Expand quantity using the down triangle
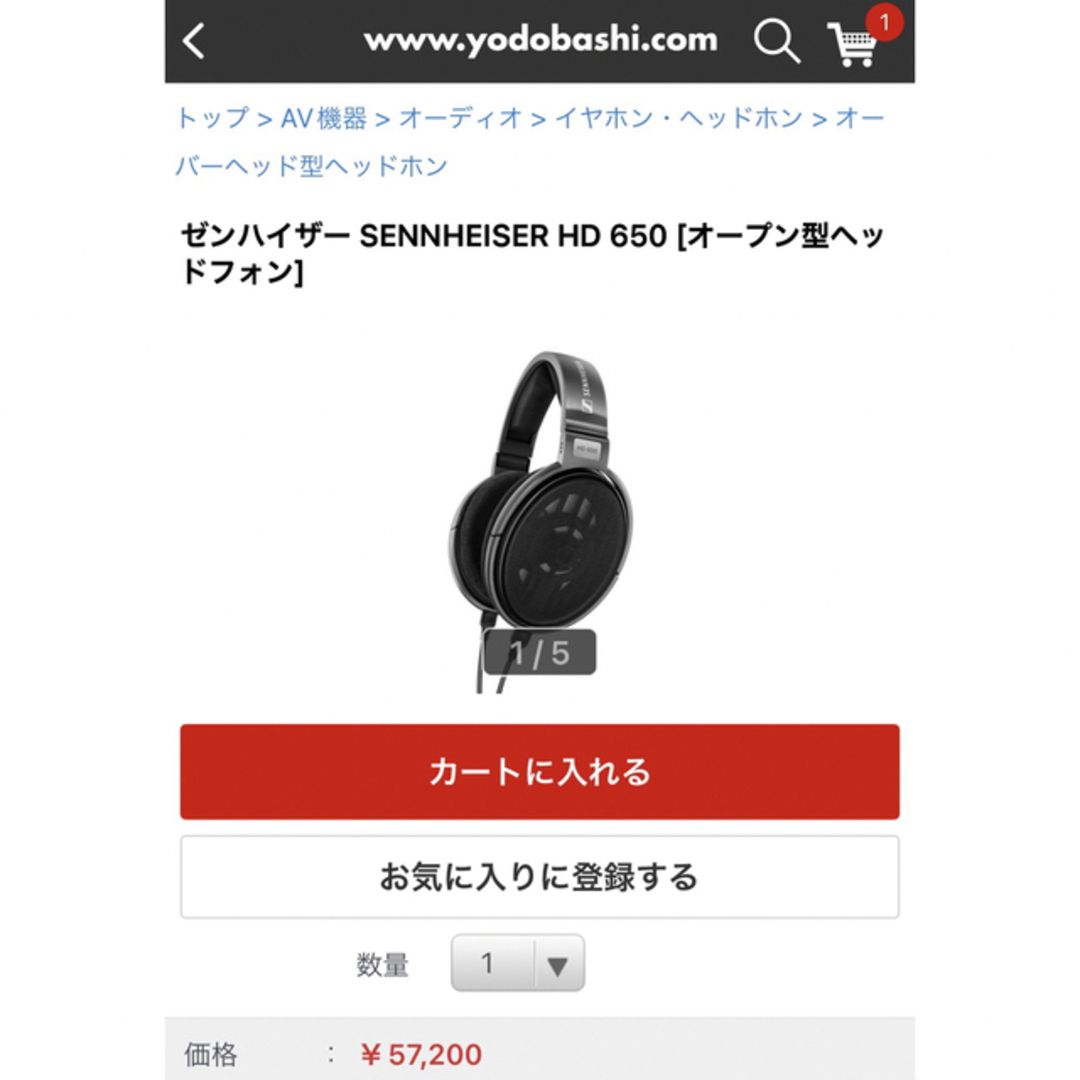The height and width of the screenshot is (1080, 1080). coord(558,965)
